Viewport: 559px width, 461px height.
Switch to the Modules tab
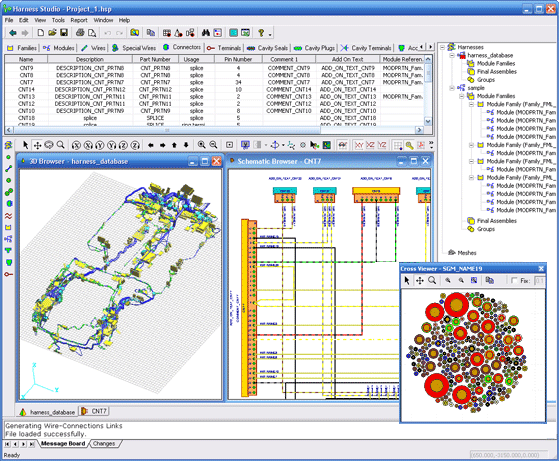click(x=58, y=48)
